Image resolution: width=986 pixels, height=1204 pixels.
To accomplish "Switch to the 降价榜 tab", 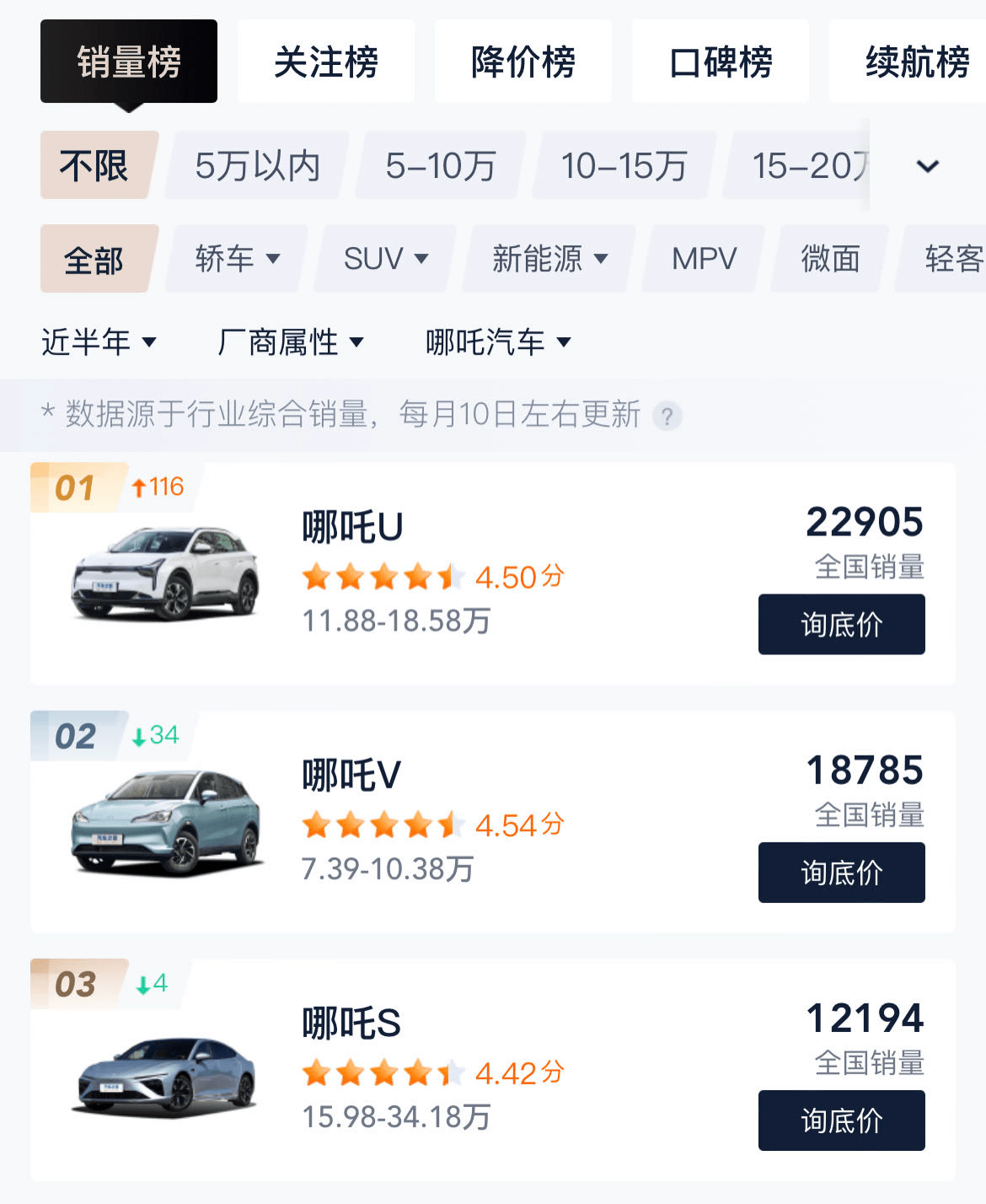I will tap(523, 62).
